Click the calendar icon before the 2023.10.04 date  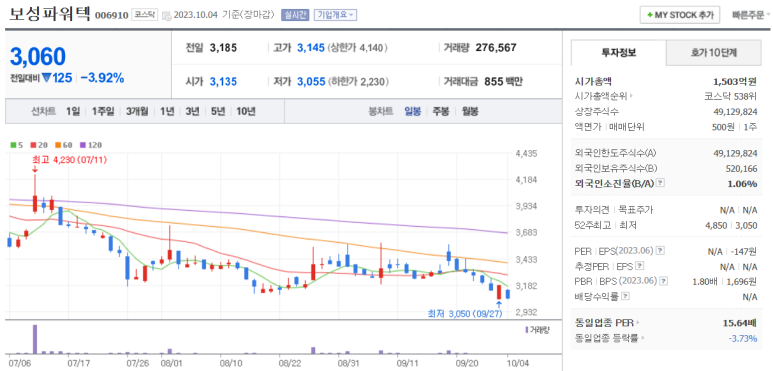tap(167, 15)
